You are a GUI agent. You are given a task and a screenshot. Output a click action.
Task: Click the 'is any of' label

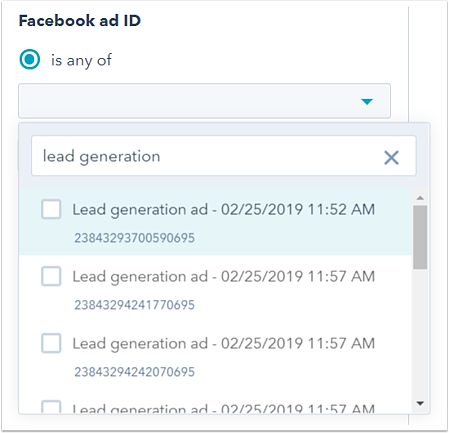click(81, 60)
